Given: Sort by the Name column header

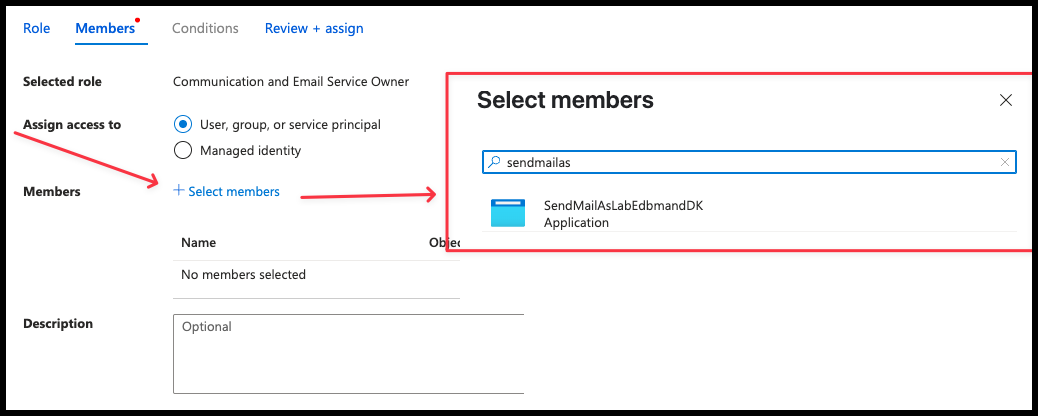Looking at the screenshot, I should click(x=199, y=242).
